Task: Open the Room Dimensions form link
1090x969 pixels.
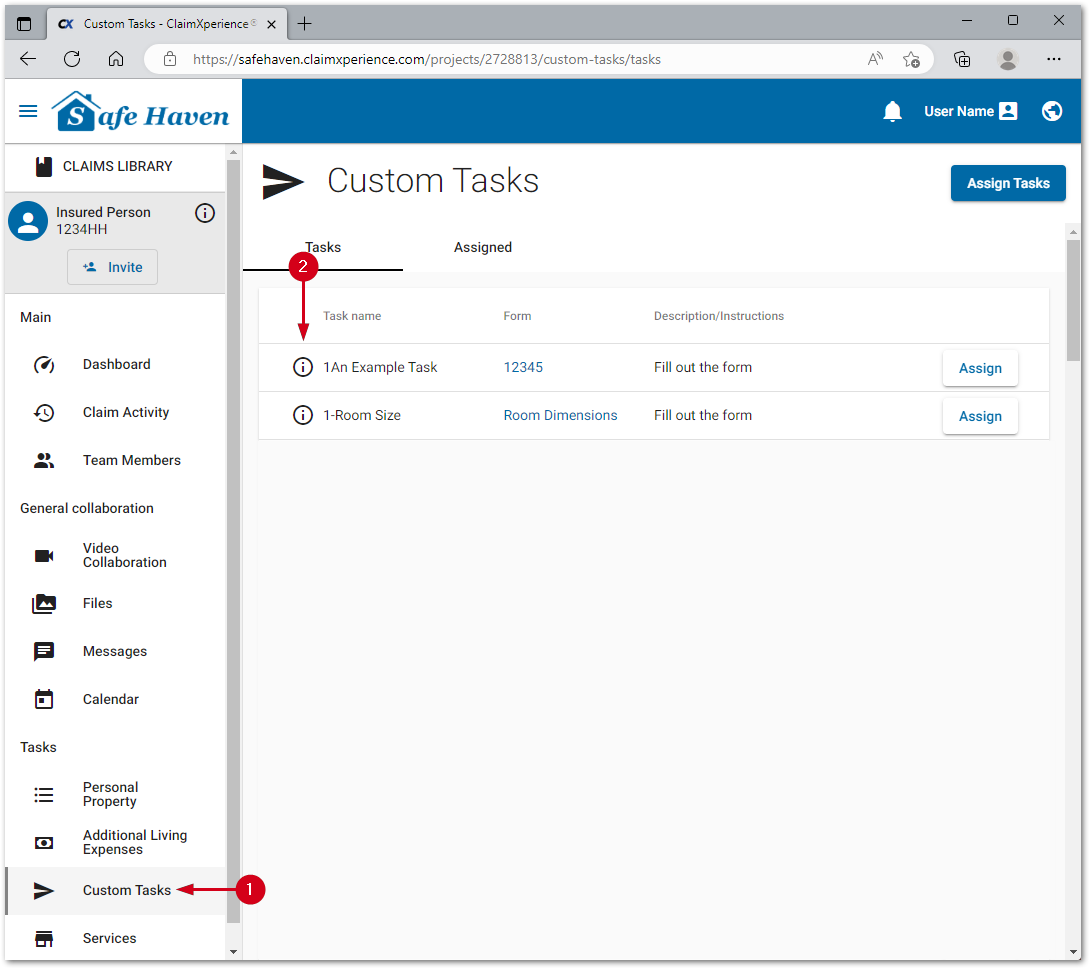Action: pyautogui.click(x=560, y=415)
